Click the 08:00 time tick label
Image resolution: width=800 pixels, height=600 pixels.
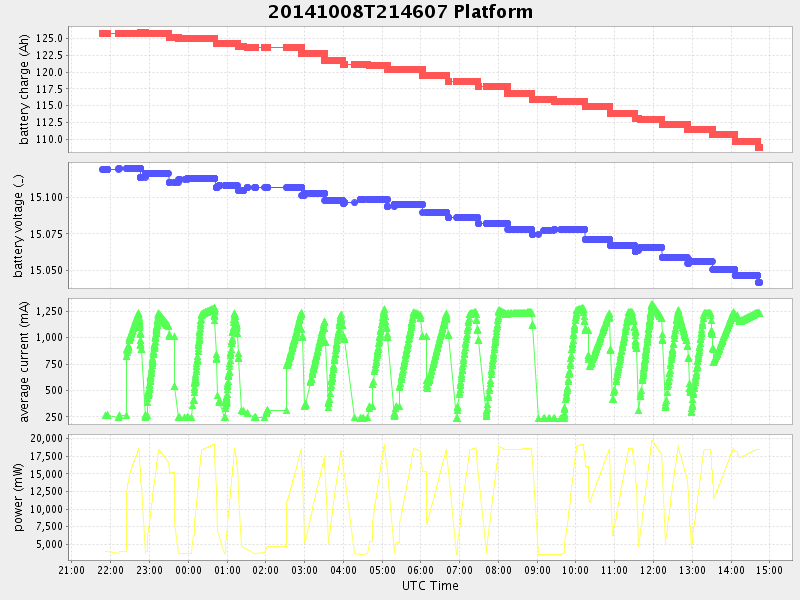click(x=498, y=570)
